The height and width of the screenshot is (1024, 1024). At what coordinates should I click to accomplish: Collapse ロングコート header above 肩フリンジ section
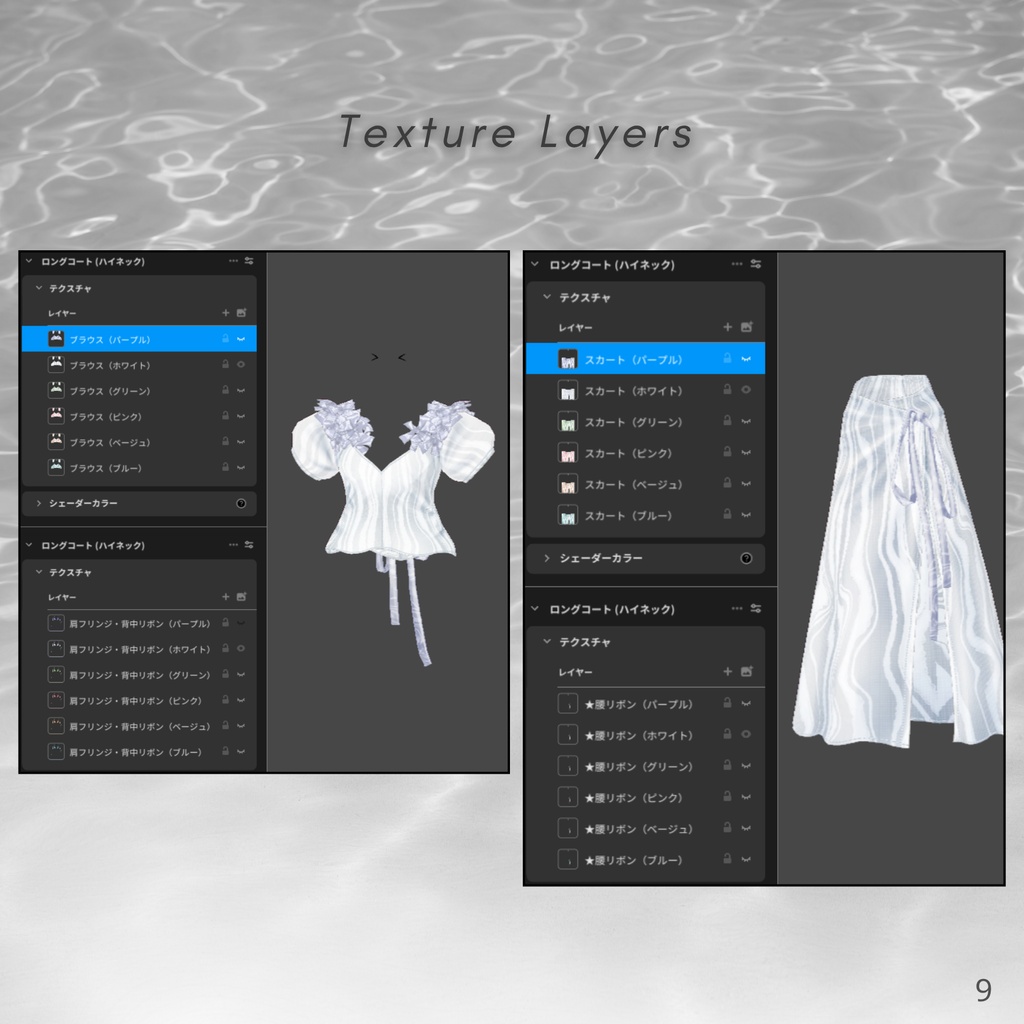tap(29, 545)
